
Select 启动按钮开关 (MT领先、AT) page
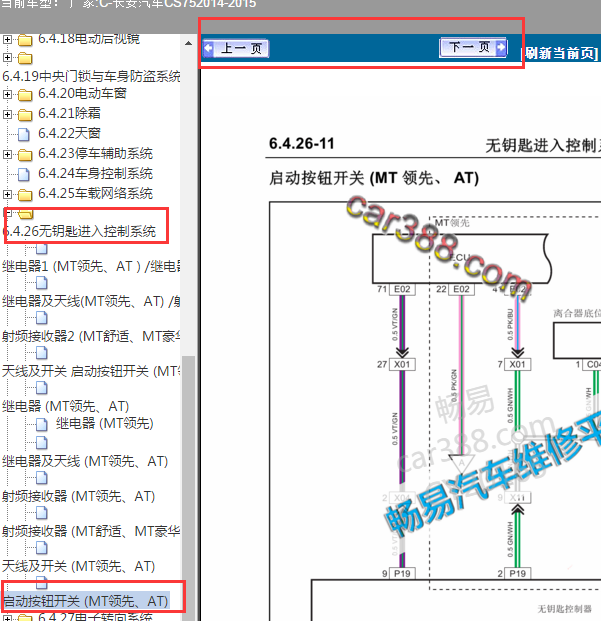click(86, 601)
